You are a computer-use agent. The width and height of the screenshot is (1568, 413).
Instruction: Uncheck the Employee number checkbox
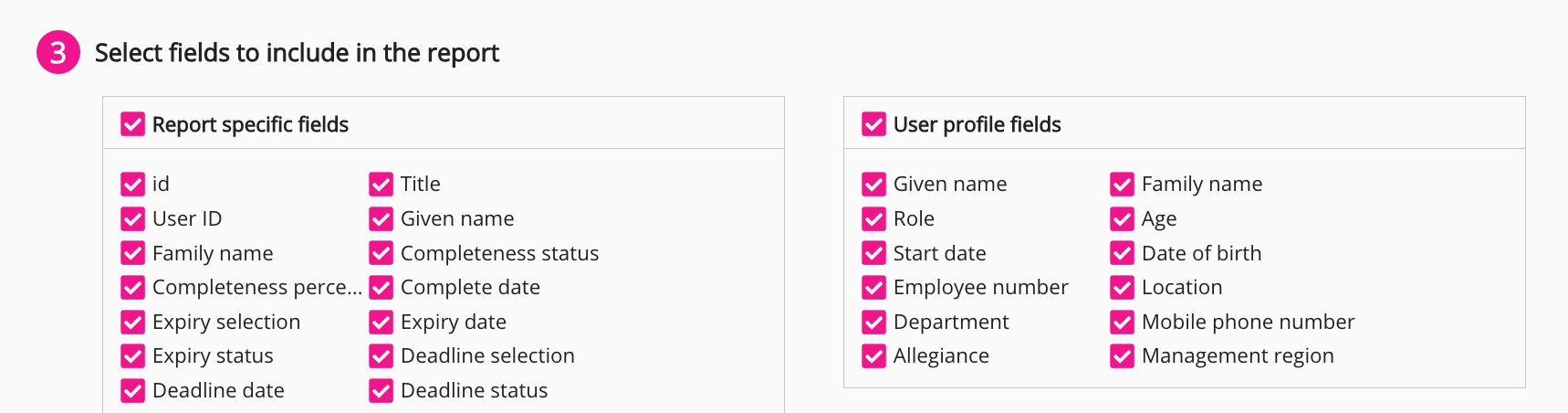tap(874, 288)
